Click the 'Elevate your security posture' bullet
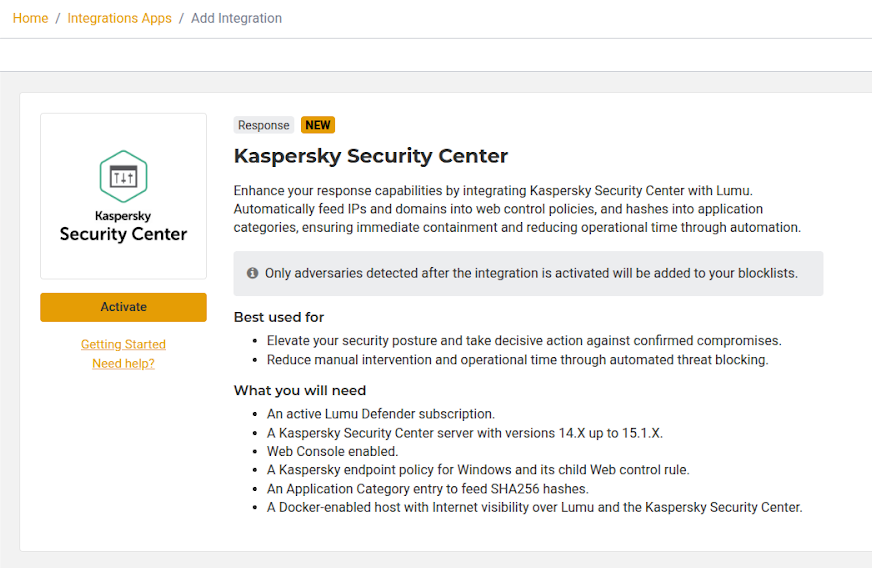Image resolution: width=872 pixels, height=568 pixels. (x=524, y=341)
